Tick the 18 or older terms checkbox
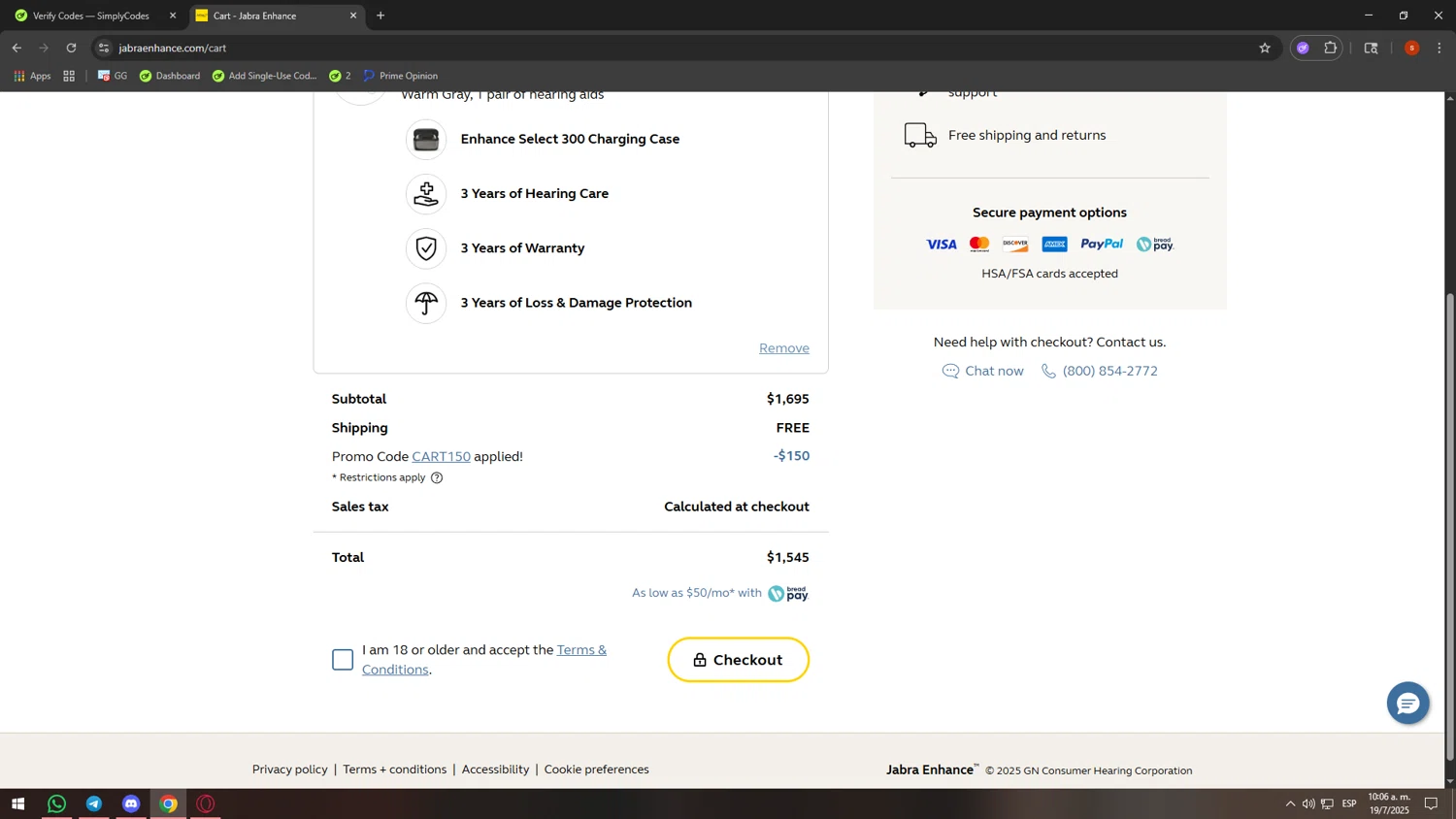The width and height of the screenshot is (1456, 819). click(x=343, y=660)
